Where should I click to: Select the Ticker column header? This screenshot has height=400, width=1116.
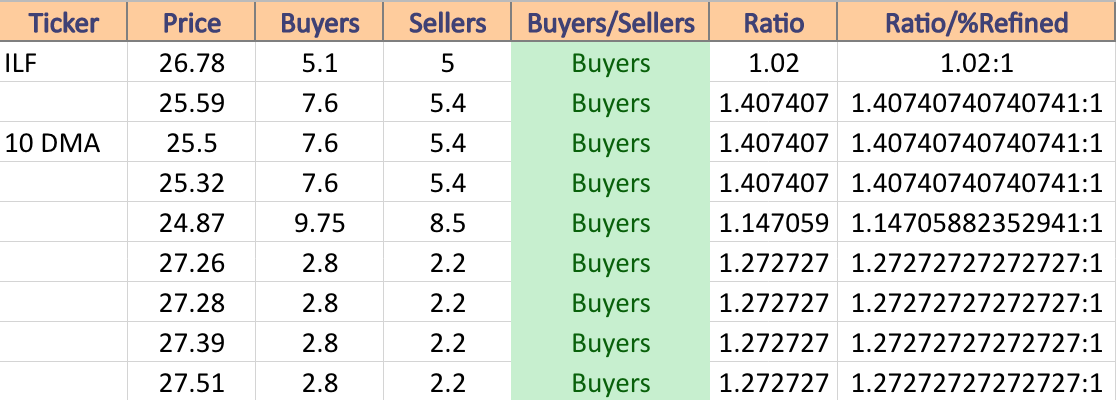64,21
